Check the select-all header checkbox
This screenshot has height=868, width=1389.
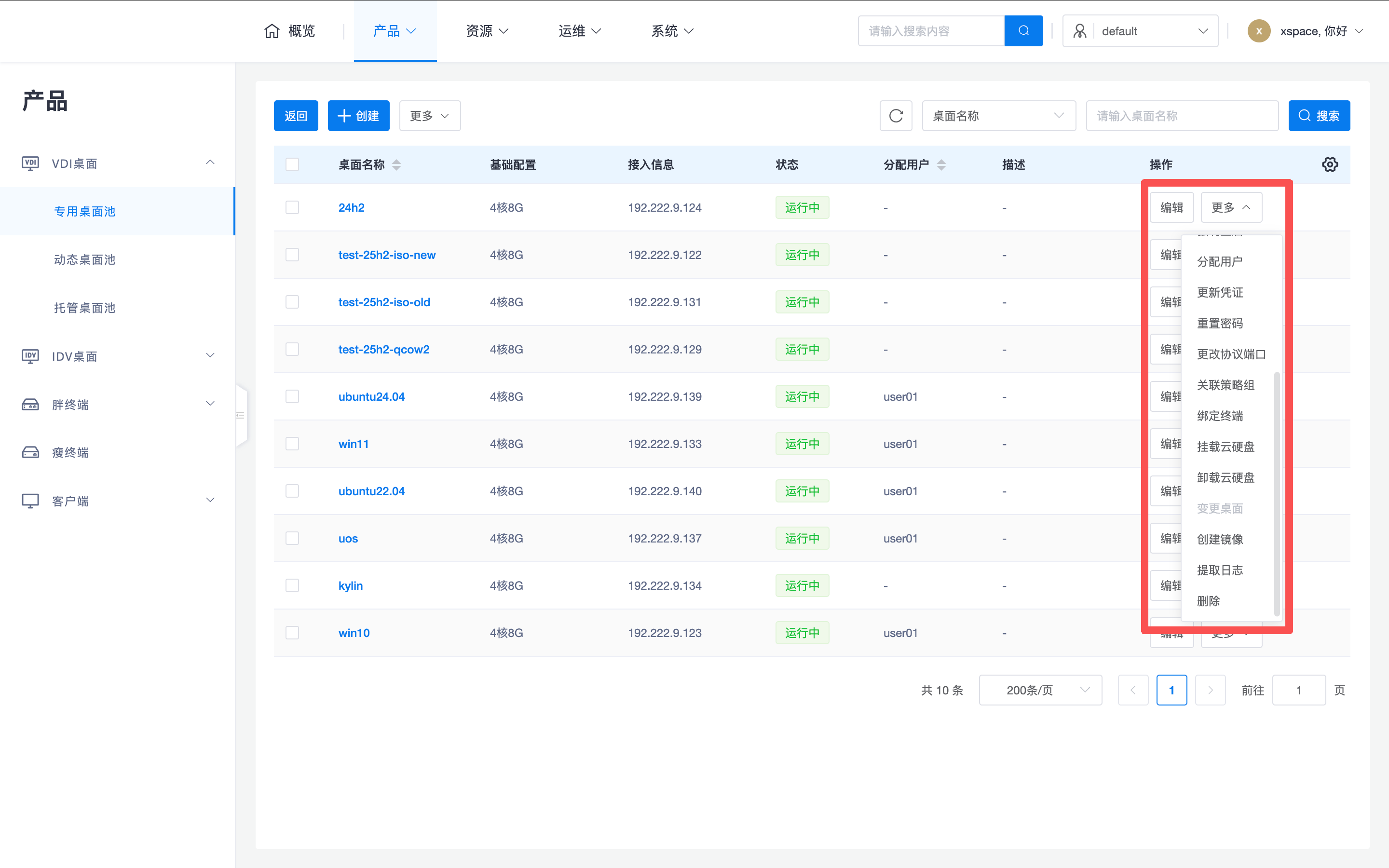292,165
